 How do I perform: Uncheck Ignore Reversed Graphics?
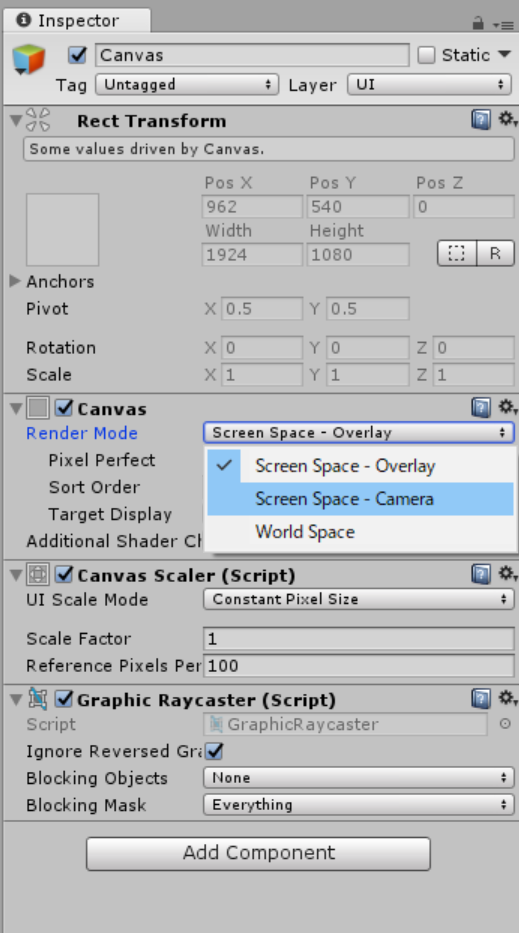(x=214, y=751)
